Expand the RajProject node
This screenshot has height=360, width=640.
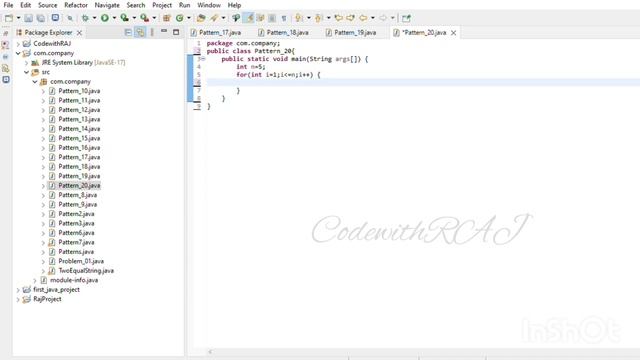[x=18, y=299]
